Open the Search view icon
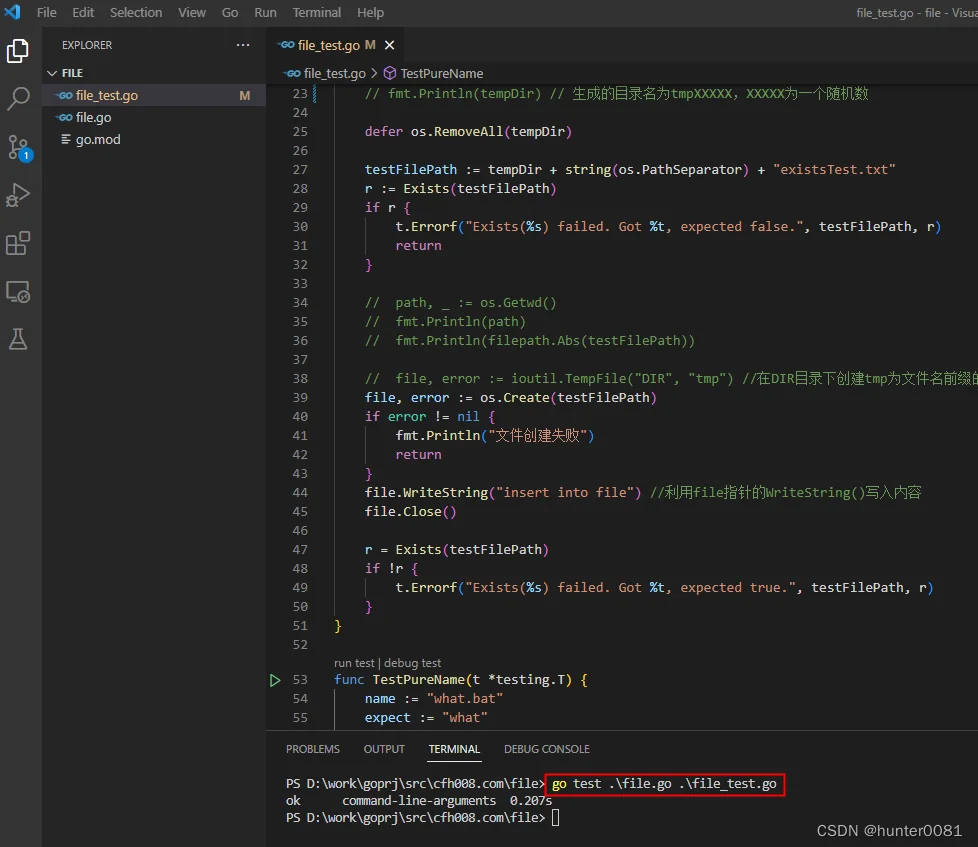978x847 pixels. click(18, 99)
